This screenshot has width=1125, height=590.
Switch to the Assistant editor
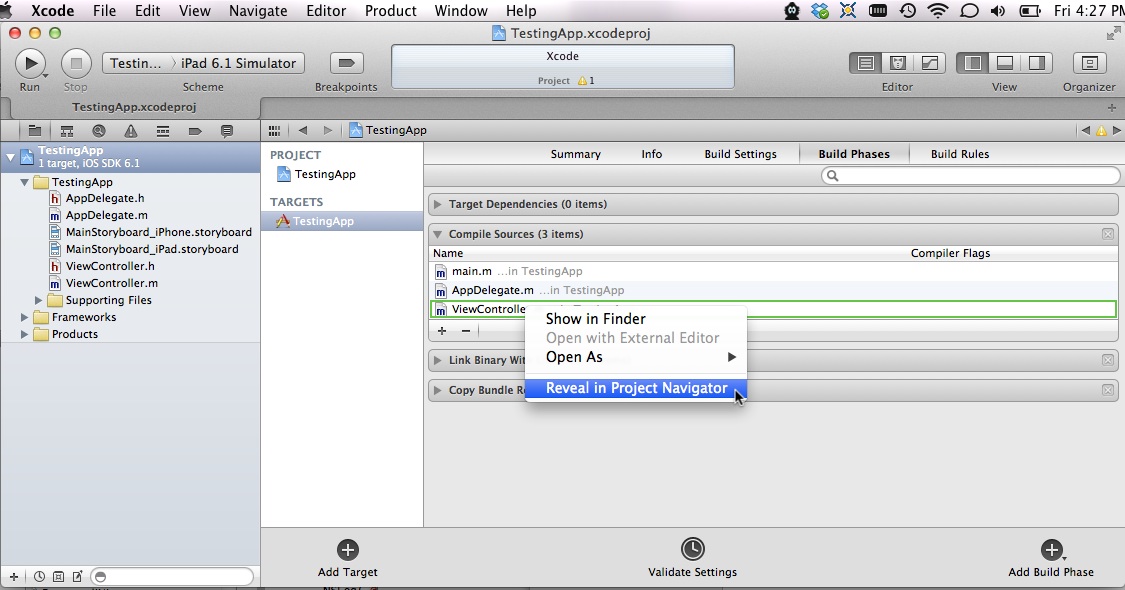899,61
